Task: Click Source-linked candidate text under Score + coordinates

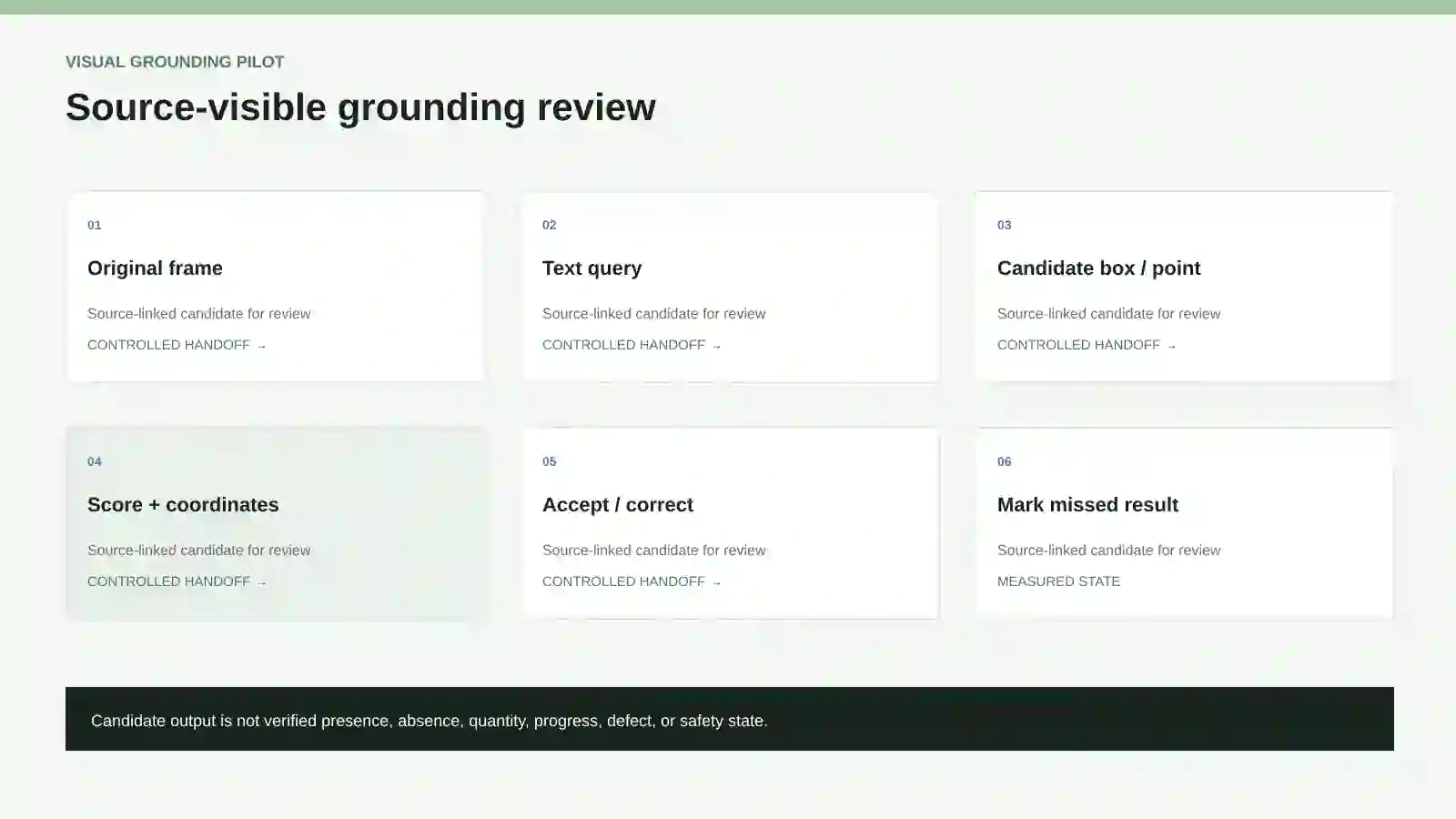Action: point(198,551)
